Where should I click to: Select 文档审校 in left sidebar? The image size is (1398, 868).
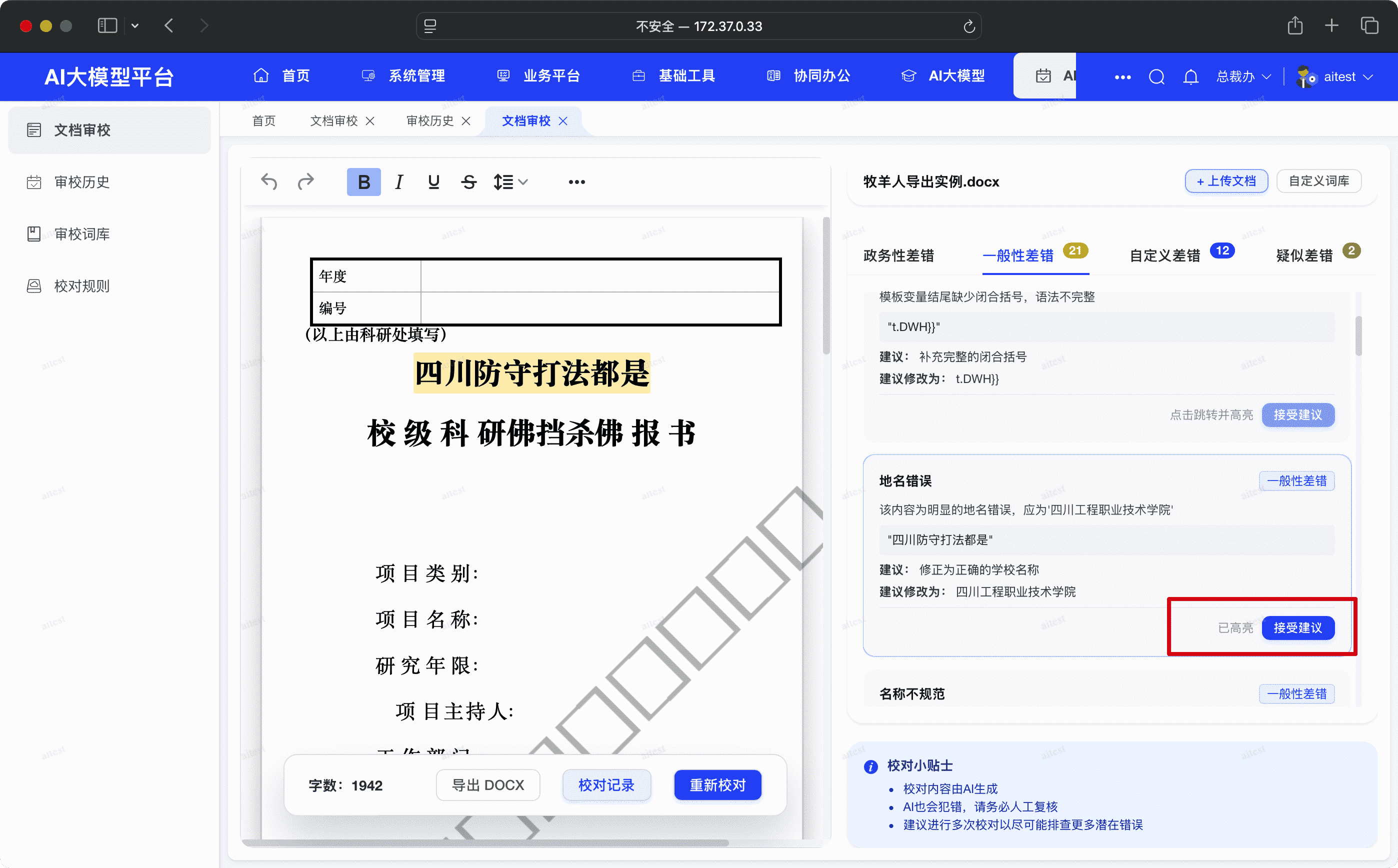click(109, 130)
